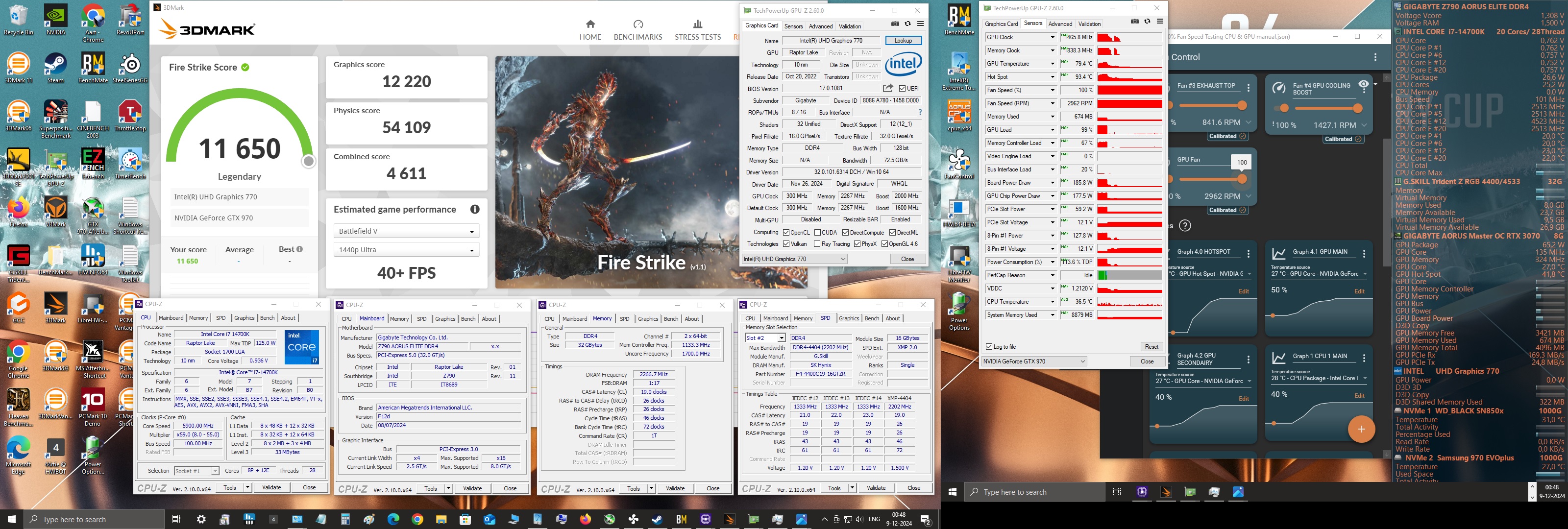The height and width of the screenshot is (529, 1568).
Task: Open options menu for Graph 1 CPU 1 MAIN
Action: (x=1364, y=358)
